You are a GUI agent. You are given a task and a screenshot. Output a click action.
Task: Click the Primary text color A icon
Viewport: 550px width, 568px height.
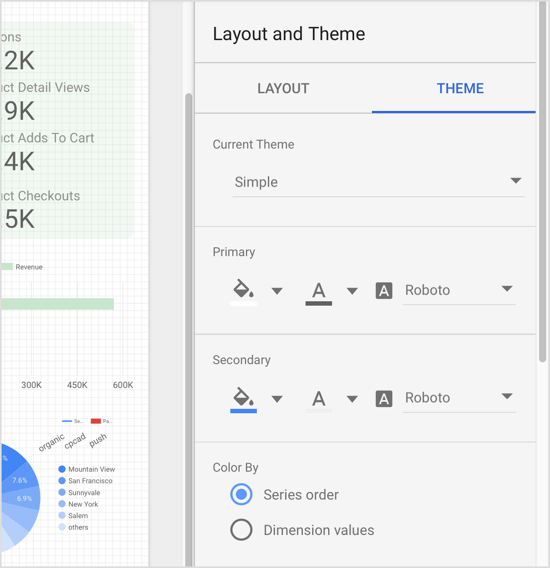pos(319,290)
